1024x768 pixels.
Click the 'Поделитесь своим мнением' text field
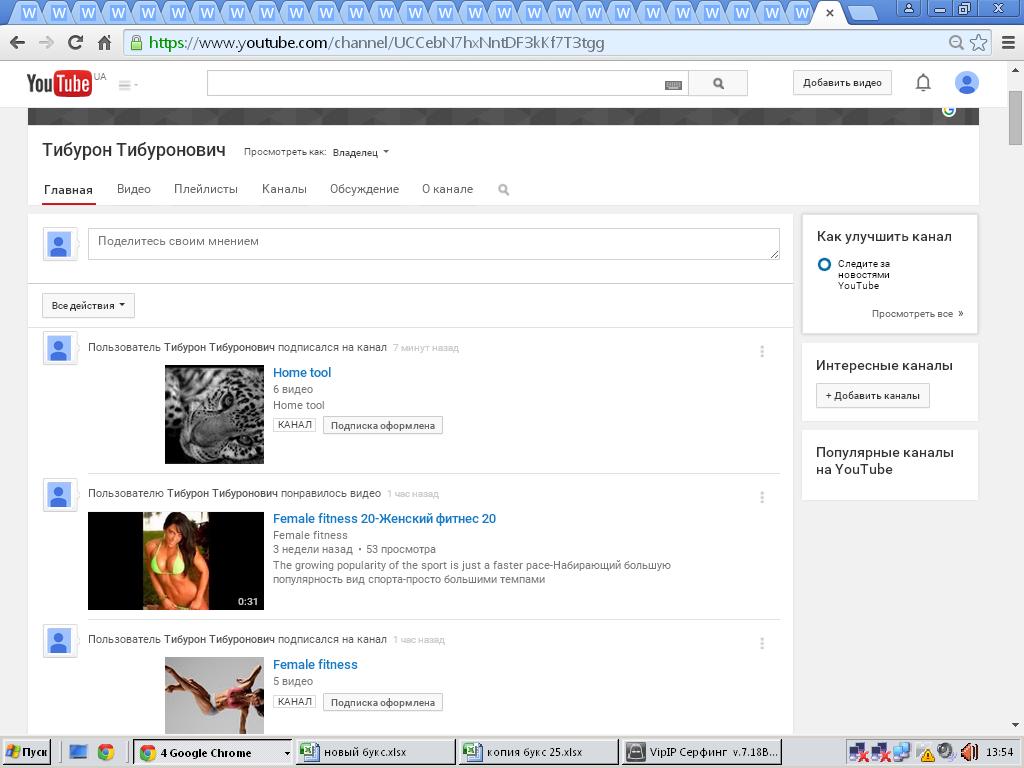[x=433, y=244]
